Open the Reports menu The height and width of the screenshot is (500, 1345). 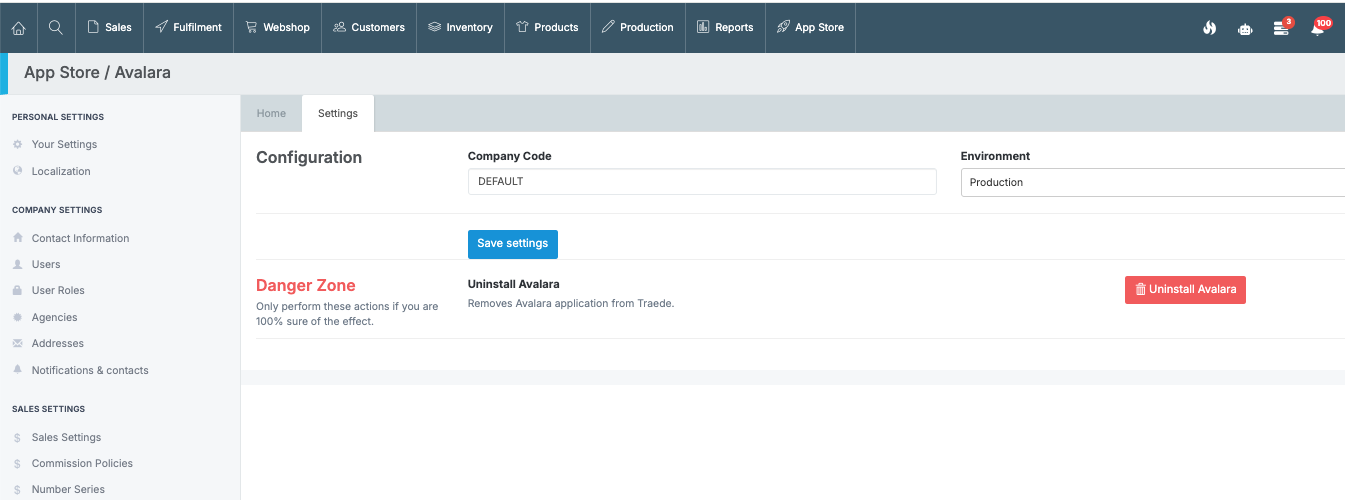[x=725, y=27]
